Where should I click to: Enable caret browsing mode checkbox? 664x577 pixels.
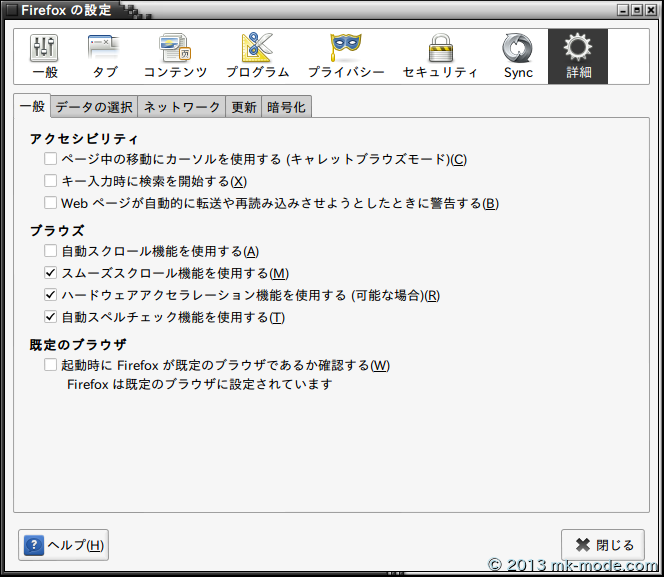click(51, 159)
